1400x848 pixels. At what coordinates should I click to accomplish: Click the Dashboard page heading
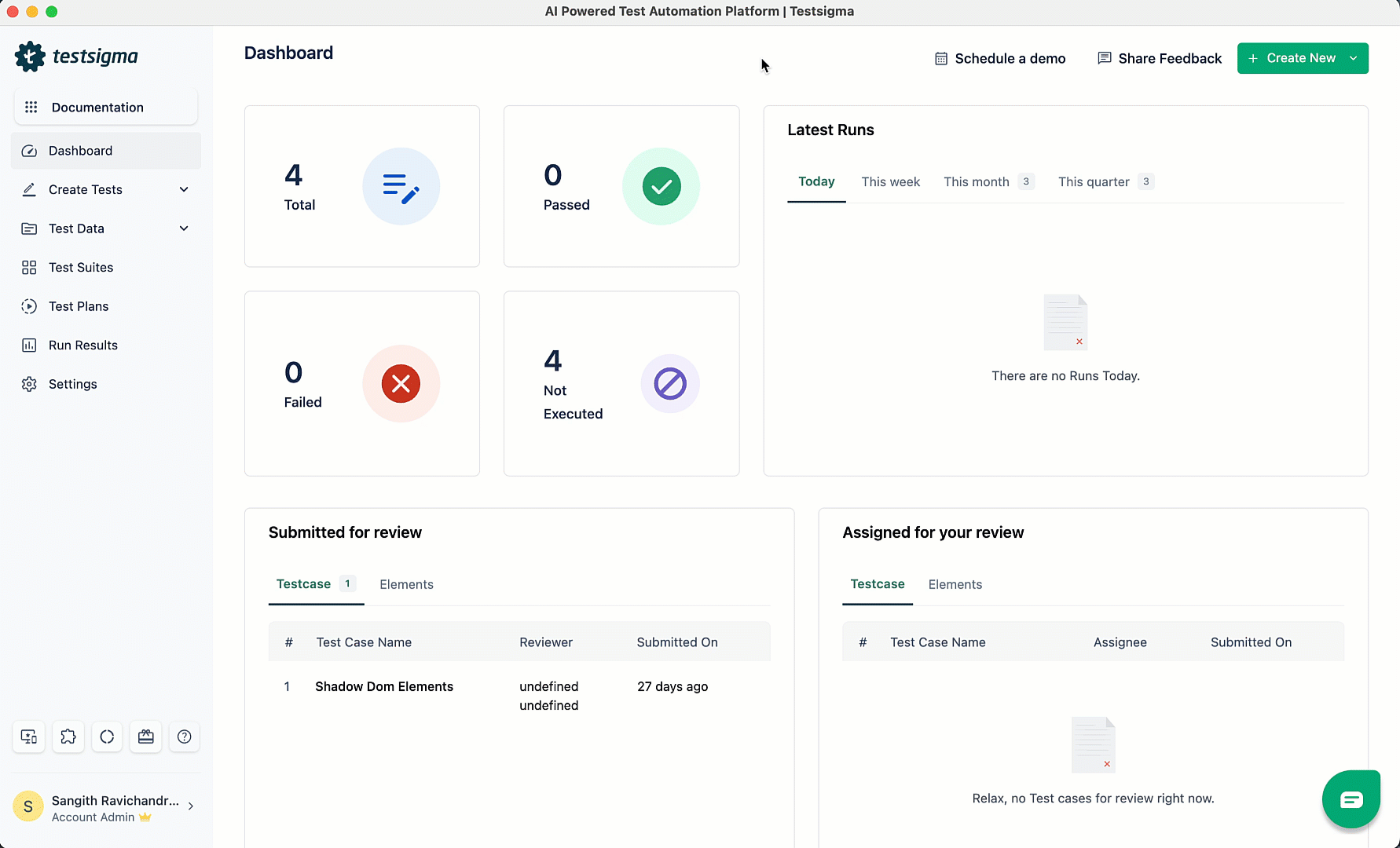pos(288,53)
